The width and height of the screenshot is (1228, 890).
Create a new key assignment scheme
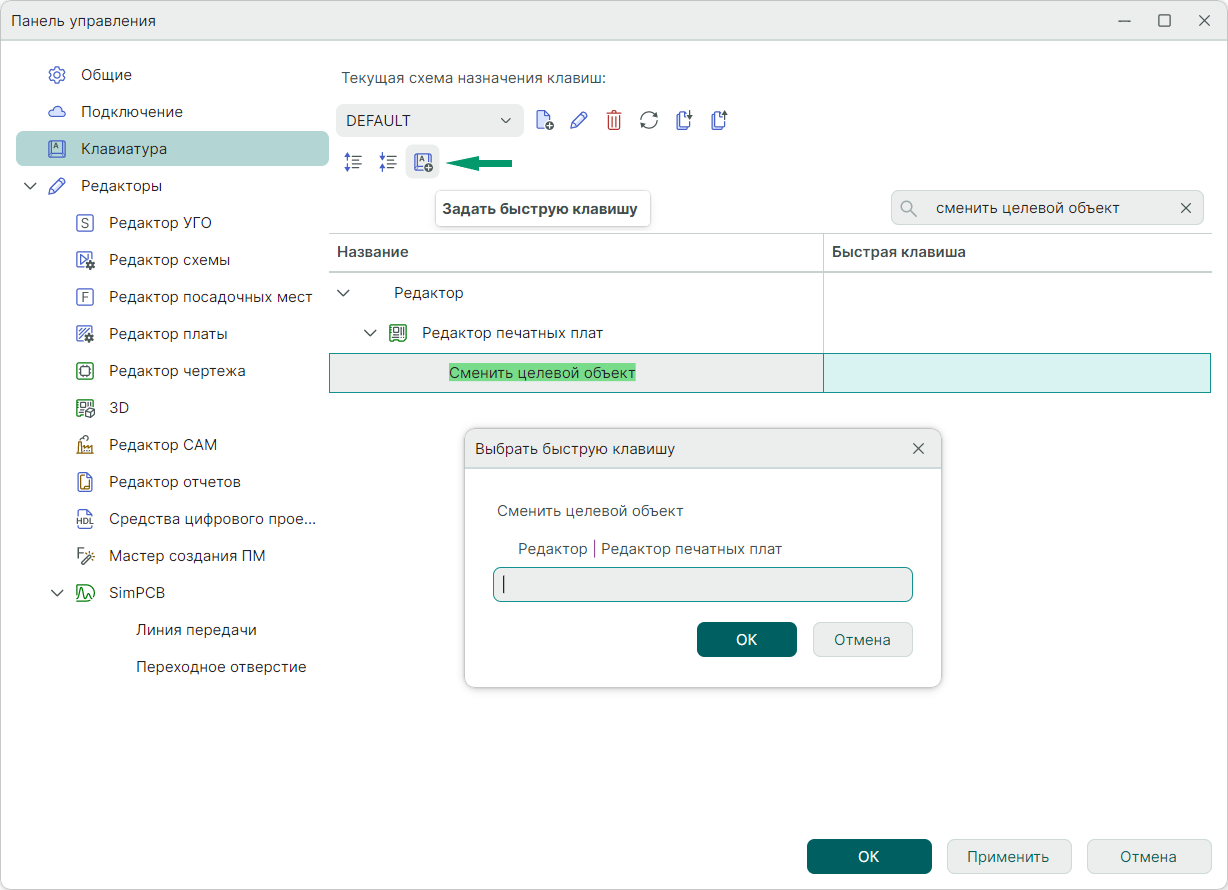(545, 121)
